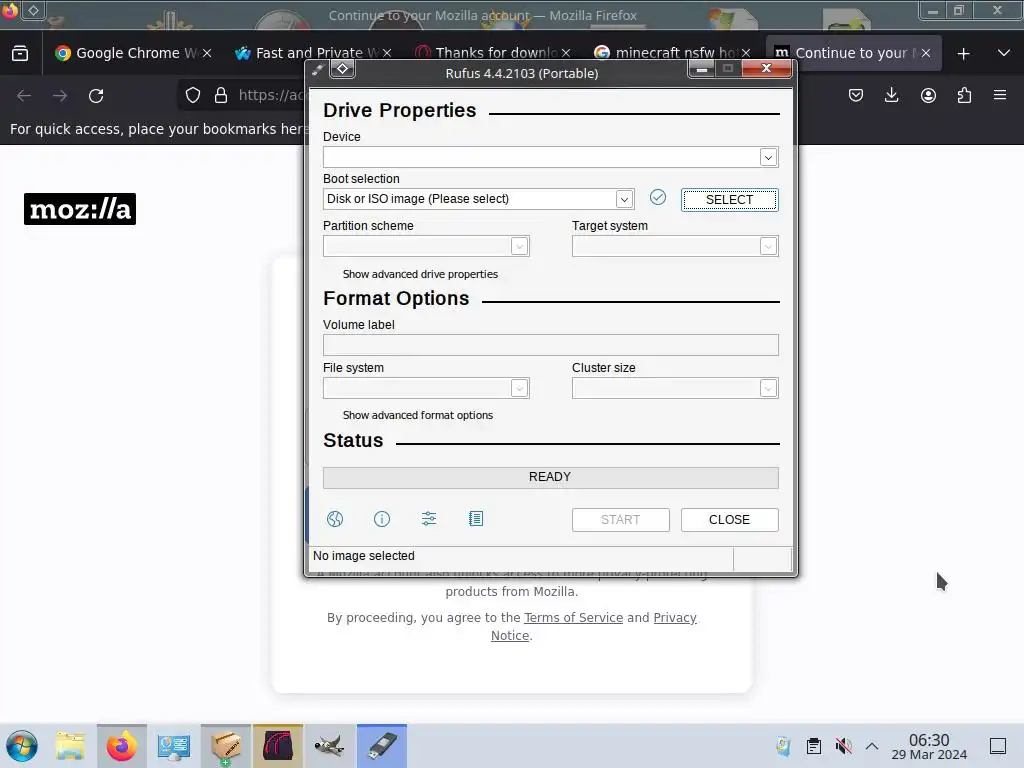The height and width of the screenshot is (768, 1024).
Task: Go back in Firefox history
Action: 24,96
